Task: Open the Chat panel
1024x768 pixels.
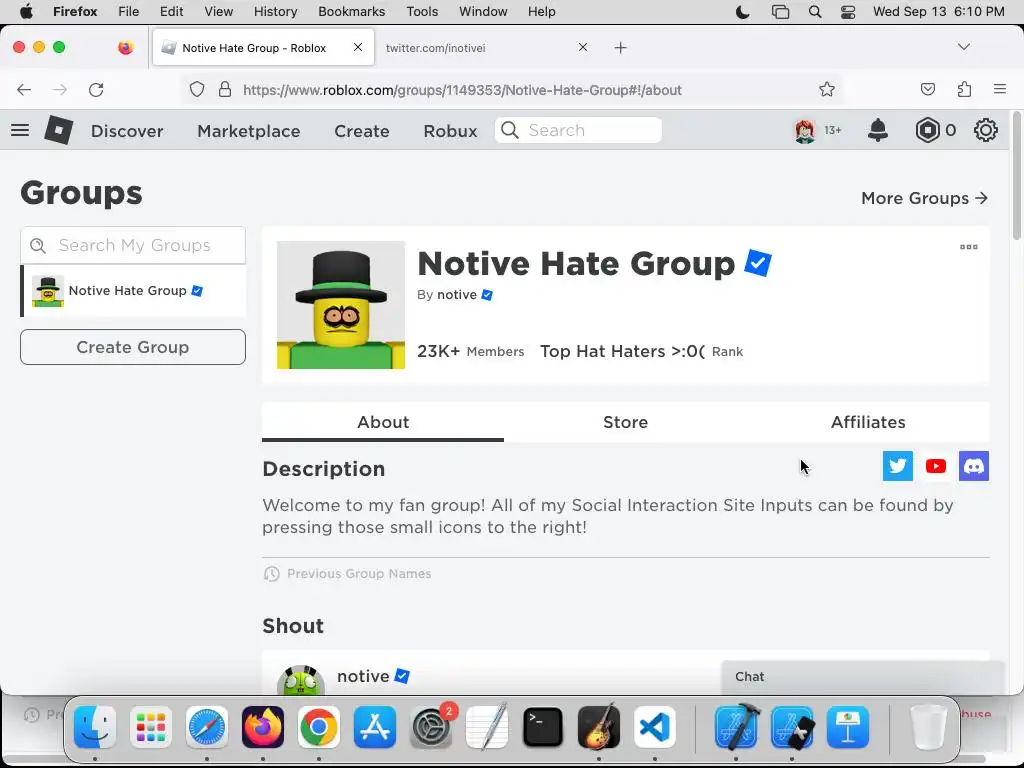Action: pyautogui.click(x=862, y=677)
